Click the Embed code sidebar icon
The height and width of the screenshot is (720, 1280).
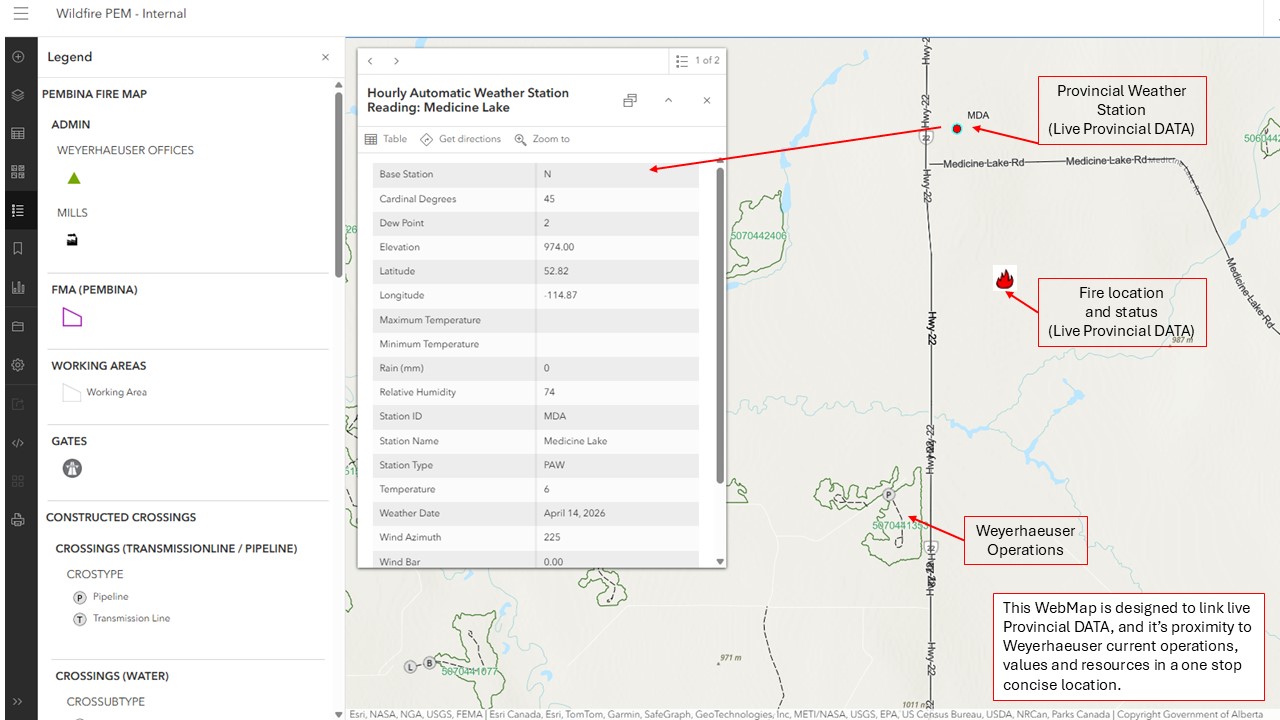(18, 442)
